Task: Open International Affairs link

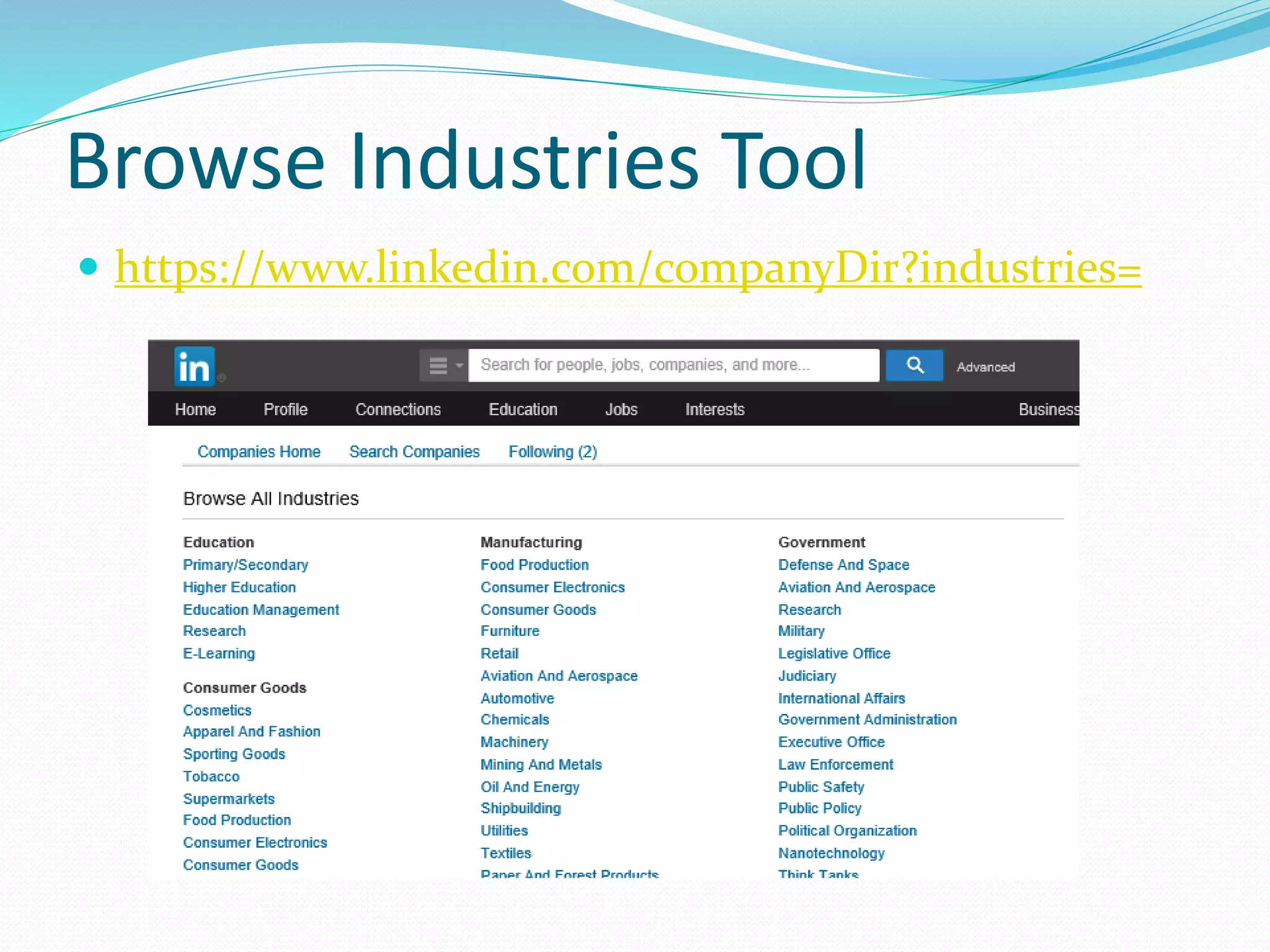Action: click(841, 699)
